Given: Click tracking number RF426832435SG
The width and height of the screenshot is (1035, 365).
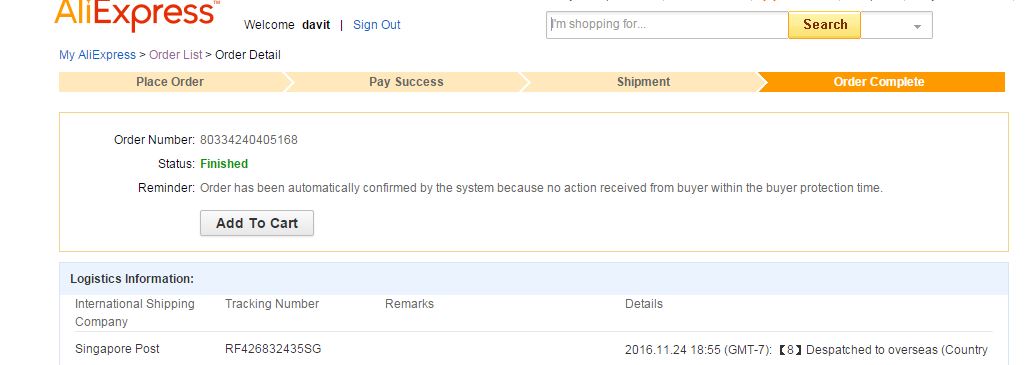Looking at the screenshot, I should click(273, 349).
